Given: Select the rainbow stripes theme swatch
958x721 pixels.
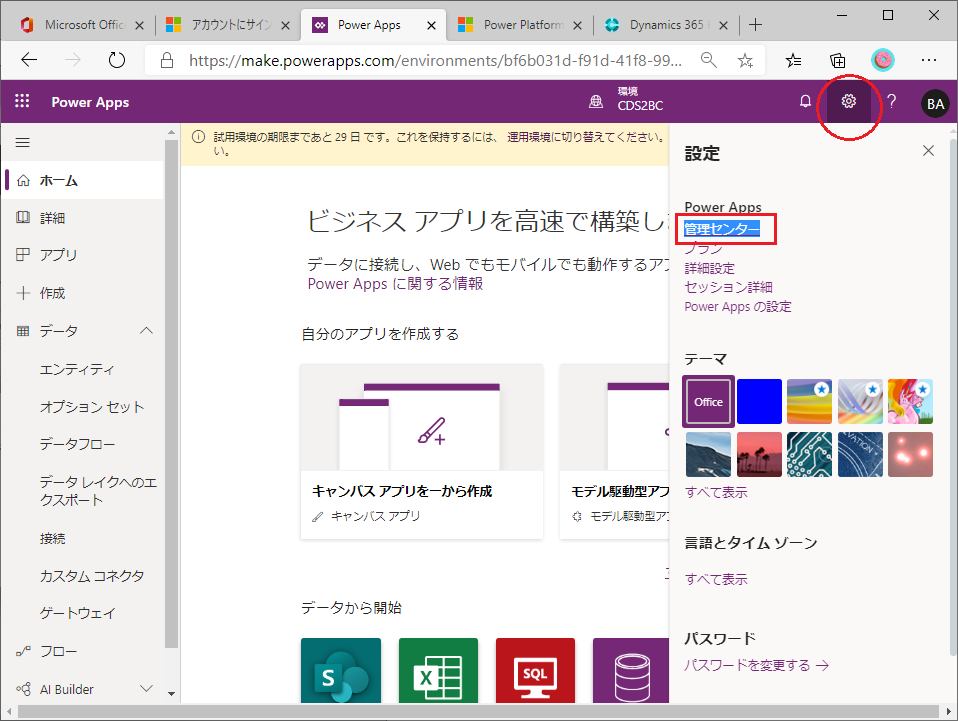Looking at the screenshot, I should coord(810,401).
